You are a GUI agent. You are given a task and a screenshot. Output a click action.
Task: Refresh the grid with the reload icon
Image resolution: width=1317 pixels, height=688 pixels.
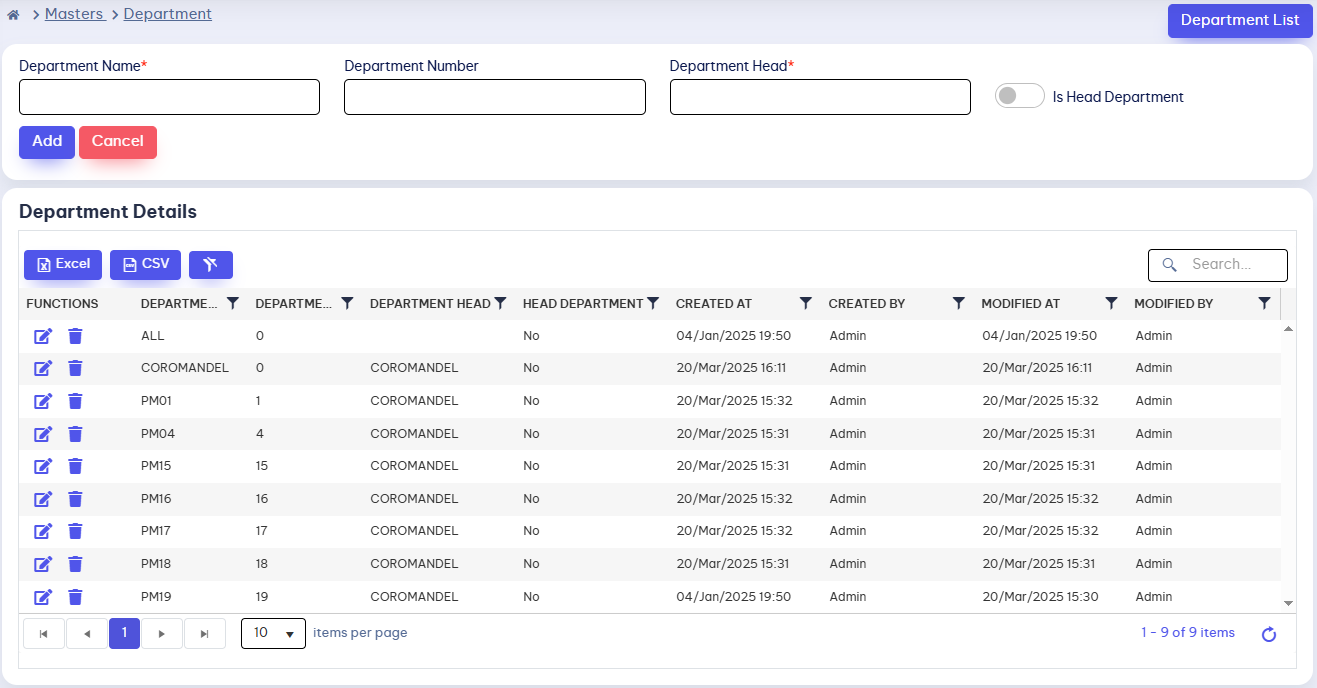1269,634
